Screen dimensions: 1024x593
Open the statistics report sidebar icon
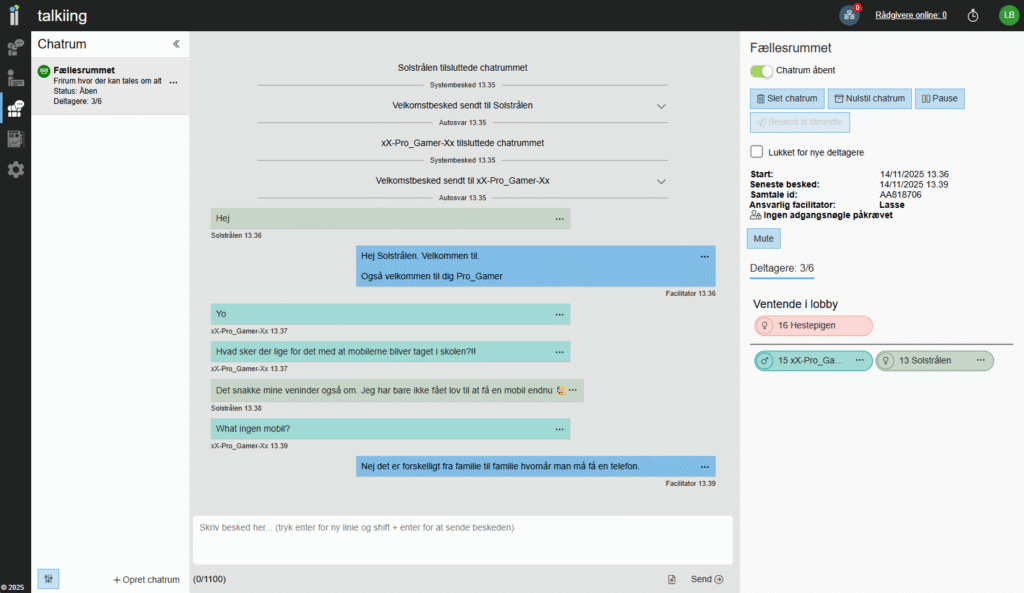click(x=15, y=140)
